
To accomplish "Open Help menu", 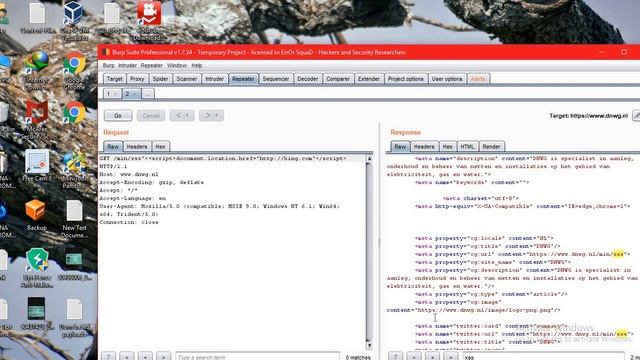I will coord(197,65).
